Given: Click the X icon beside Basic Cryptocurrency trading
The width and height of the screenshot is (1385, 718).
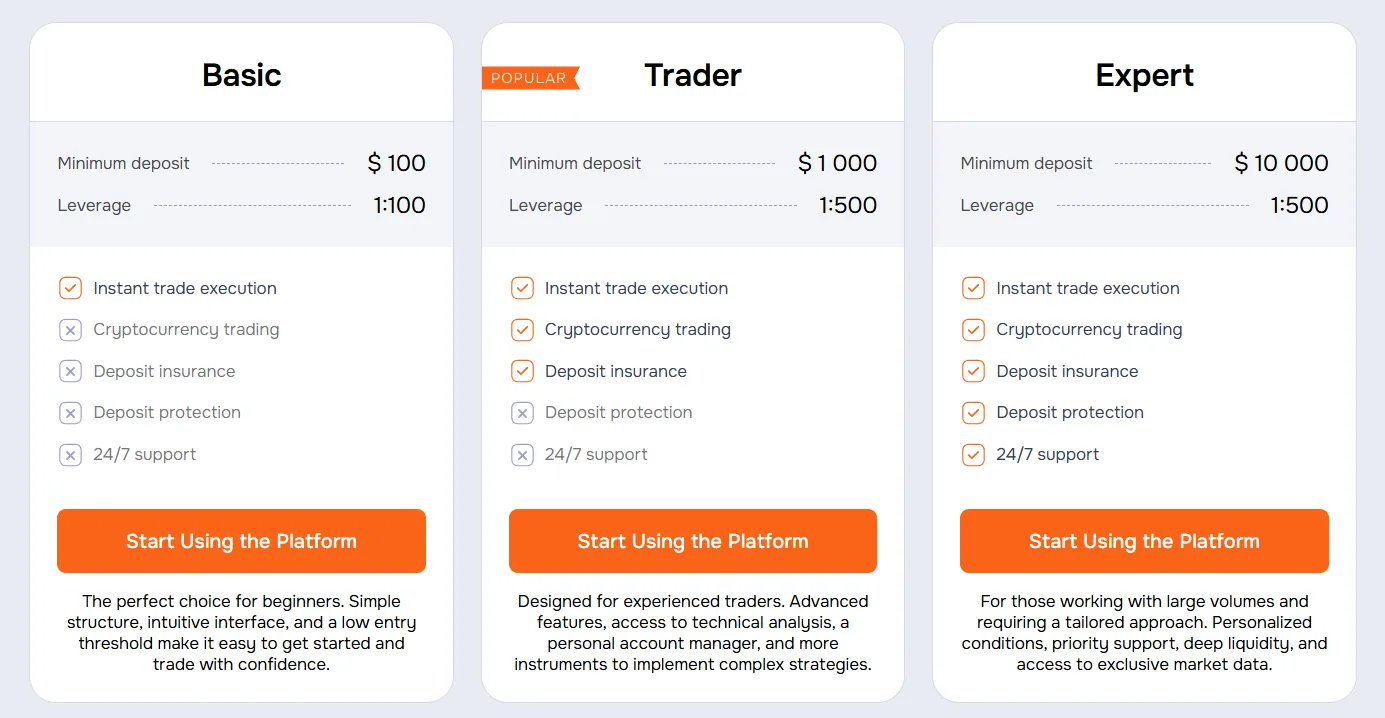Looking at the screenshot, I should (x=70, y=330).
